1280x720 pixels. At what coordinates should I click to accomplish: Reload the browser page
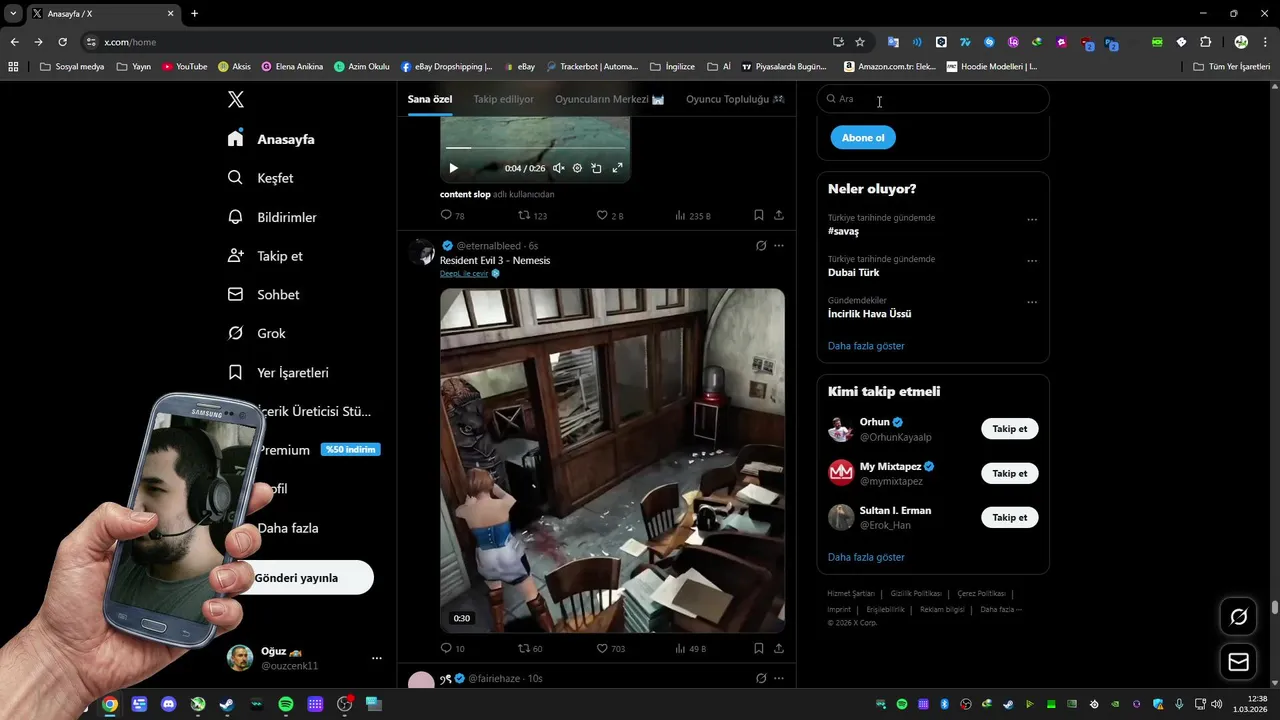62,42
